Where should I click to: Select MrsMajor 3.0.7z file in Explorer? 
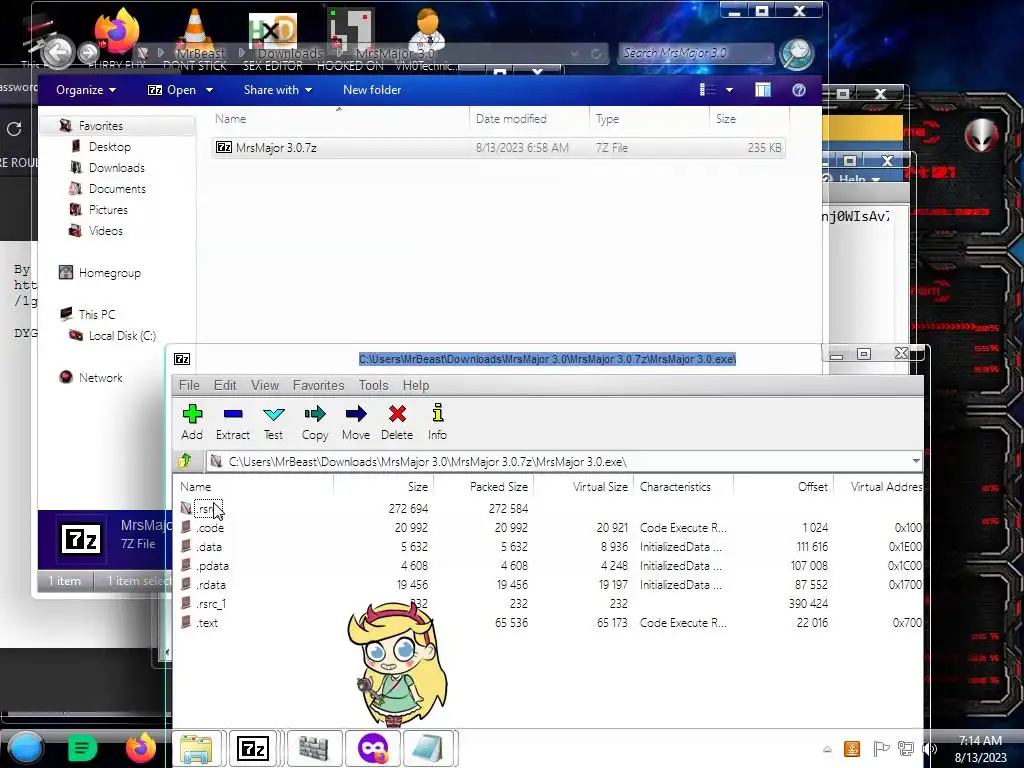[x=499, y=148]
